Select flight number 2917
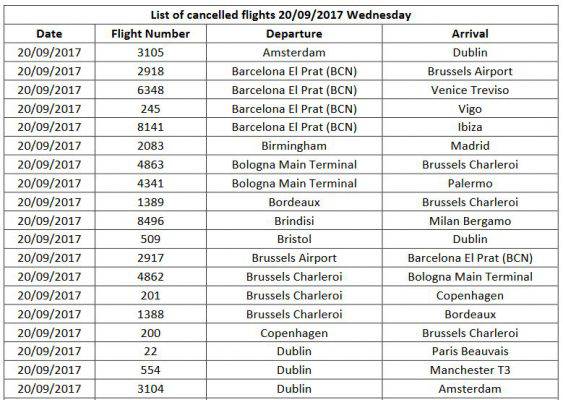 pyautogui.click(x=150, y=258)
